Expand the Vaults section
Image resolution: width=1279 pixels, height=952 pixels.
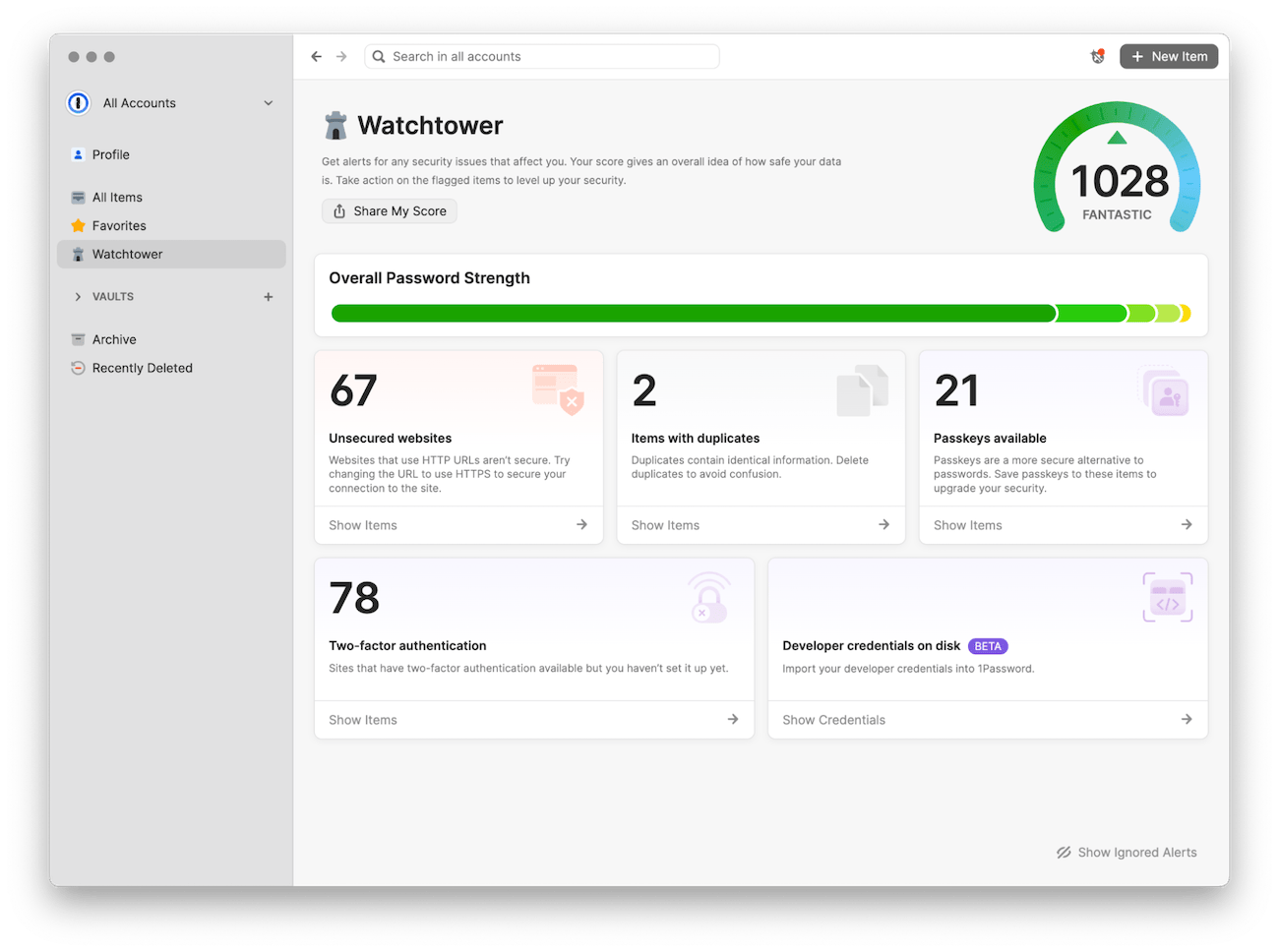click(x=78, y=296)
